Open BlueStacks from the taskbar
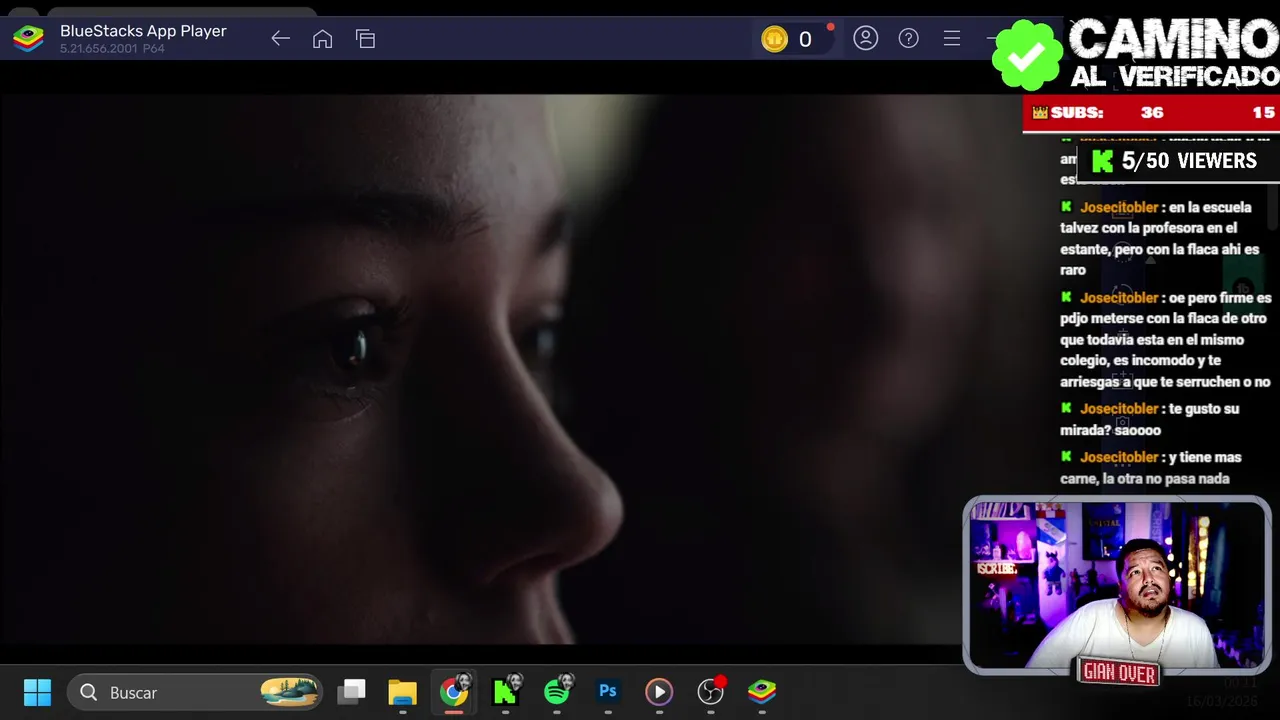 pos(762,691)
